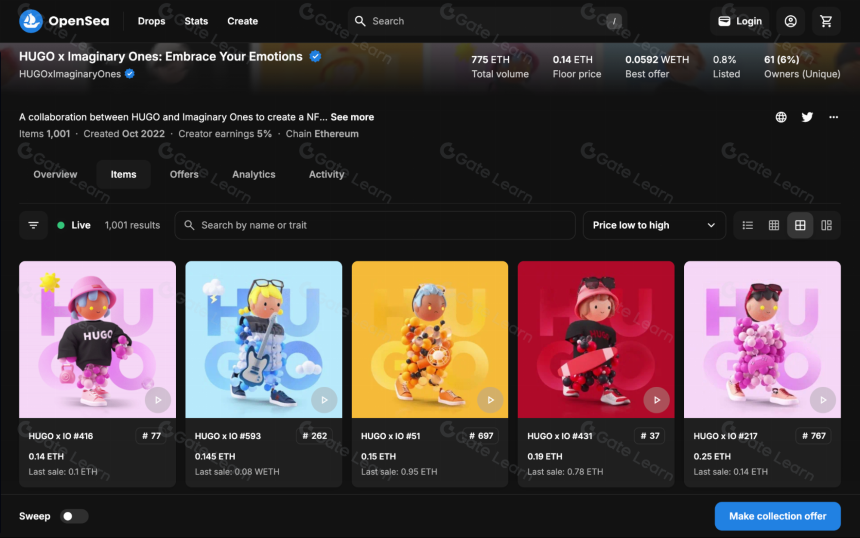Click the 0.14 ETH Floor price stat
The width and height of the screenshot is (860, 538).
577,66
